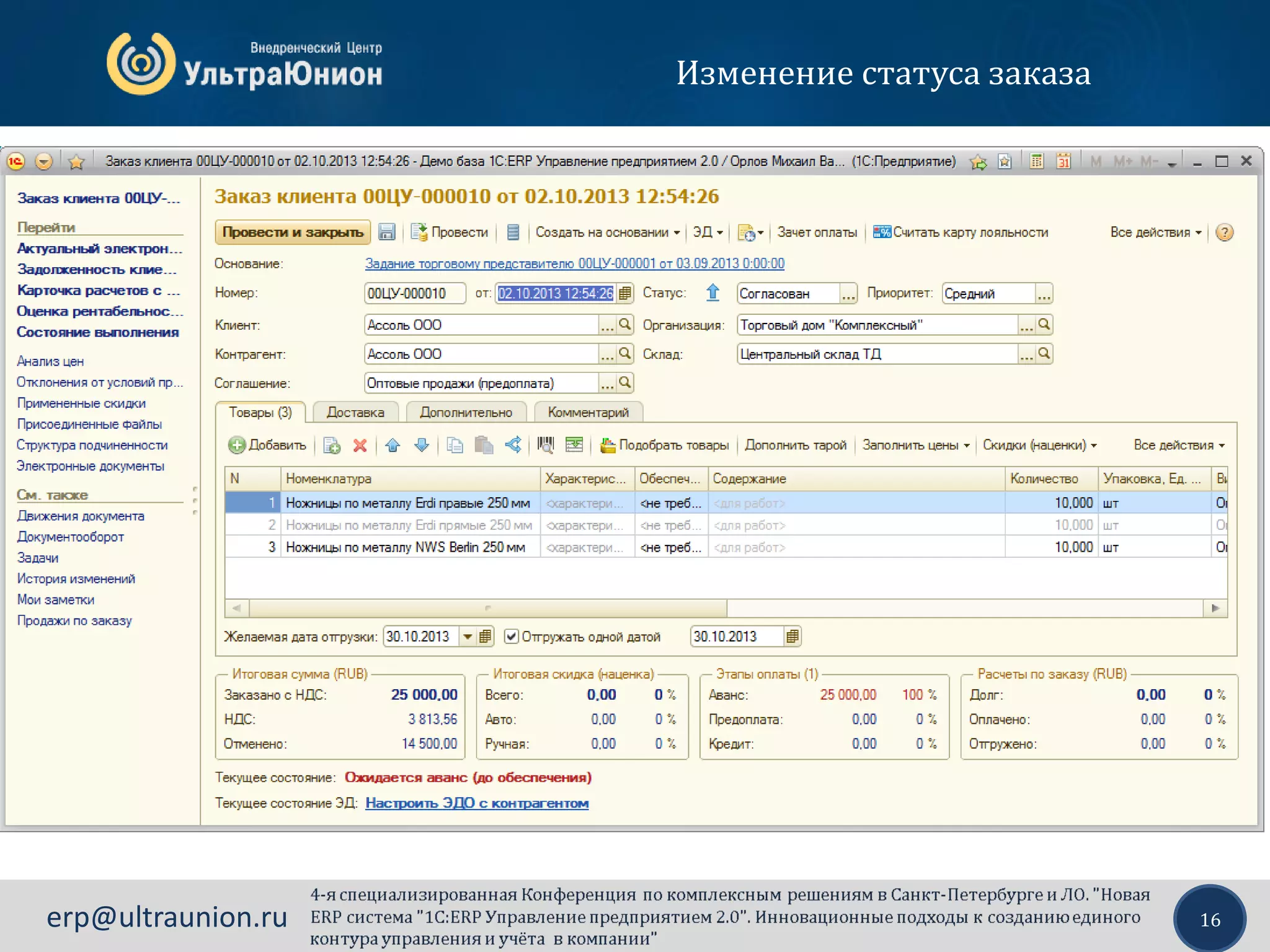Open calendar for second shipment date field
The width and height of the screenshot is (1270, 952).
792,637
